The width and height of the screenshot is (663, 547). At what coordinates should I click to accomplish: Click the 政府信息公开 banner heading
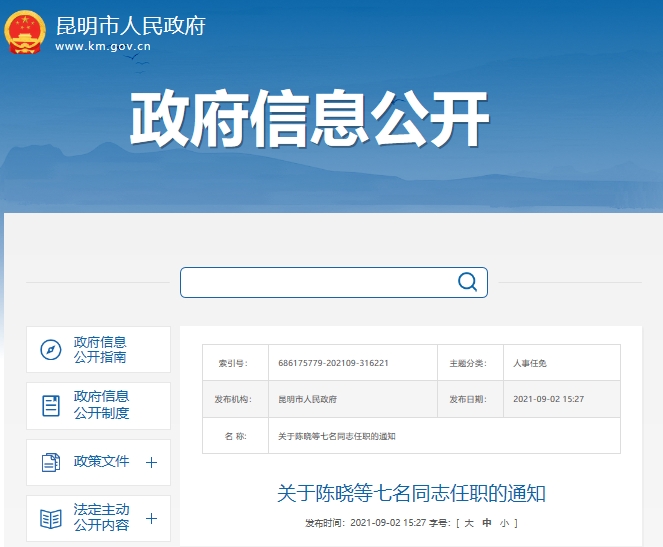click(310, 120)
